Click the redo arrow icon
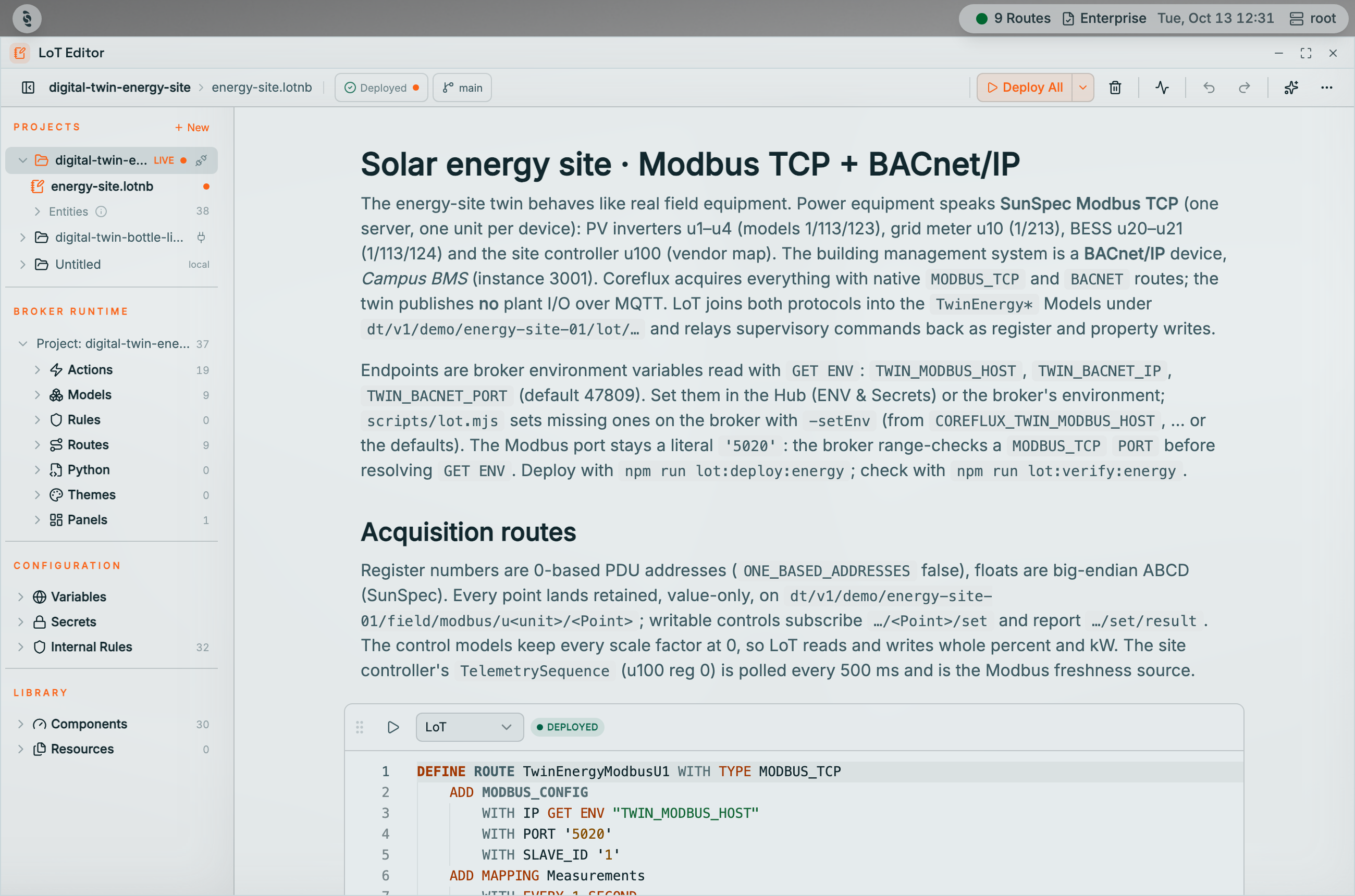The height and width of the screenshot is (896, 1355). click(x=1244, y=88)
